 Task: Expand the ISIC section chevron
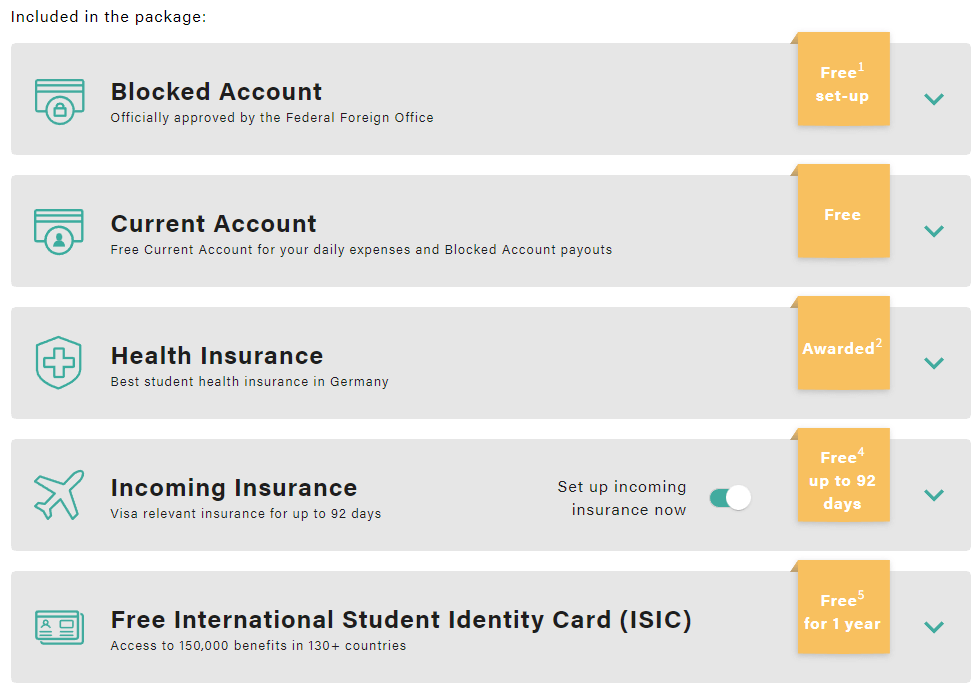click(934, 627)
